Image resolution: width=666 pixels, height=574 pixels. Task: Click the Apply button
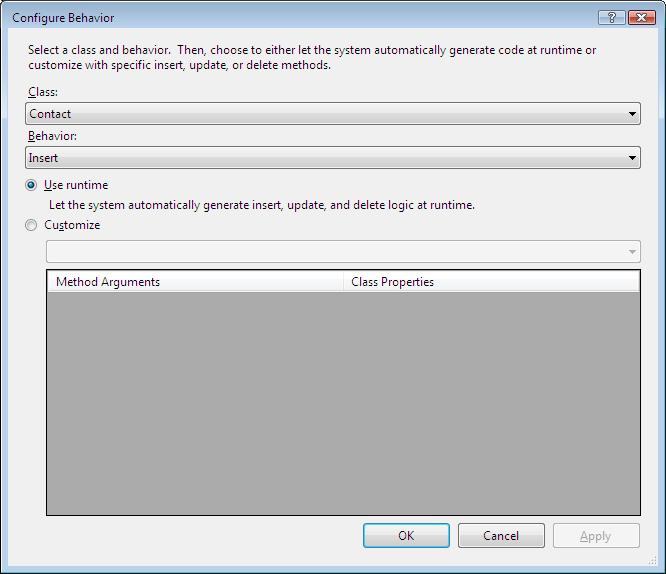(596, 536)
